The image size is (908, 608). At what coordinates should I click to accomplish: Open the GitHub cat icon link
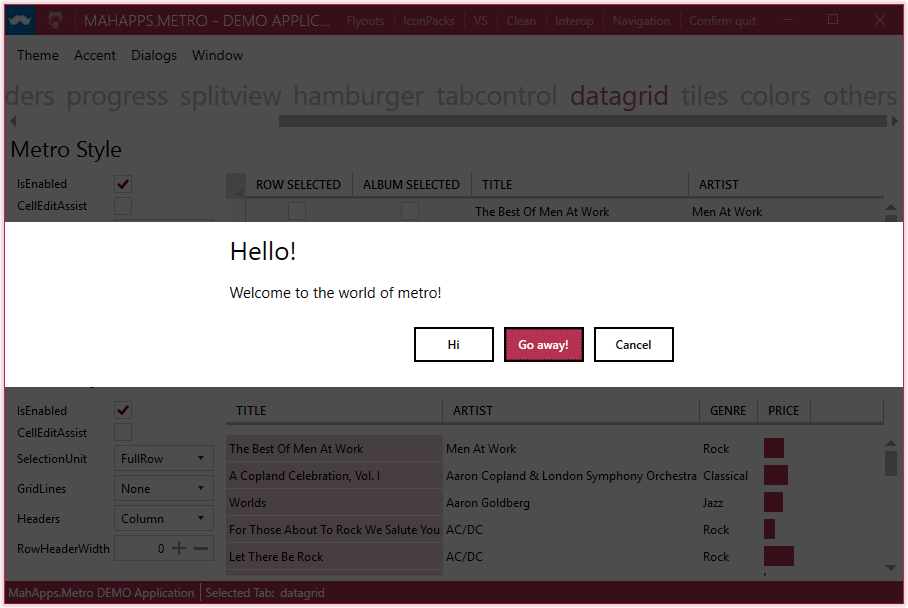coord(55,20)
